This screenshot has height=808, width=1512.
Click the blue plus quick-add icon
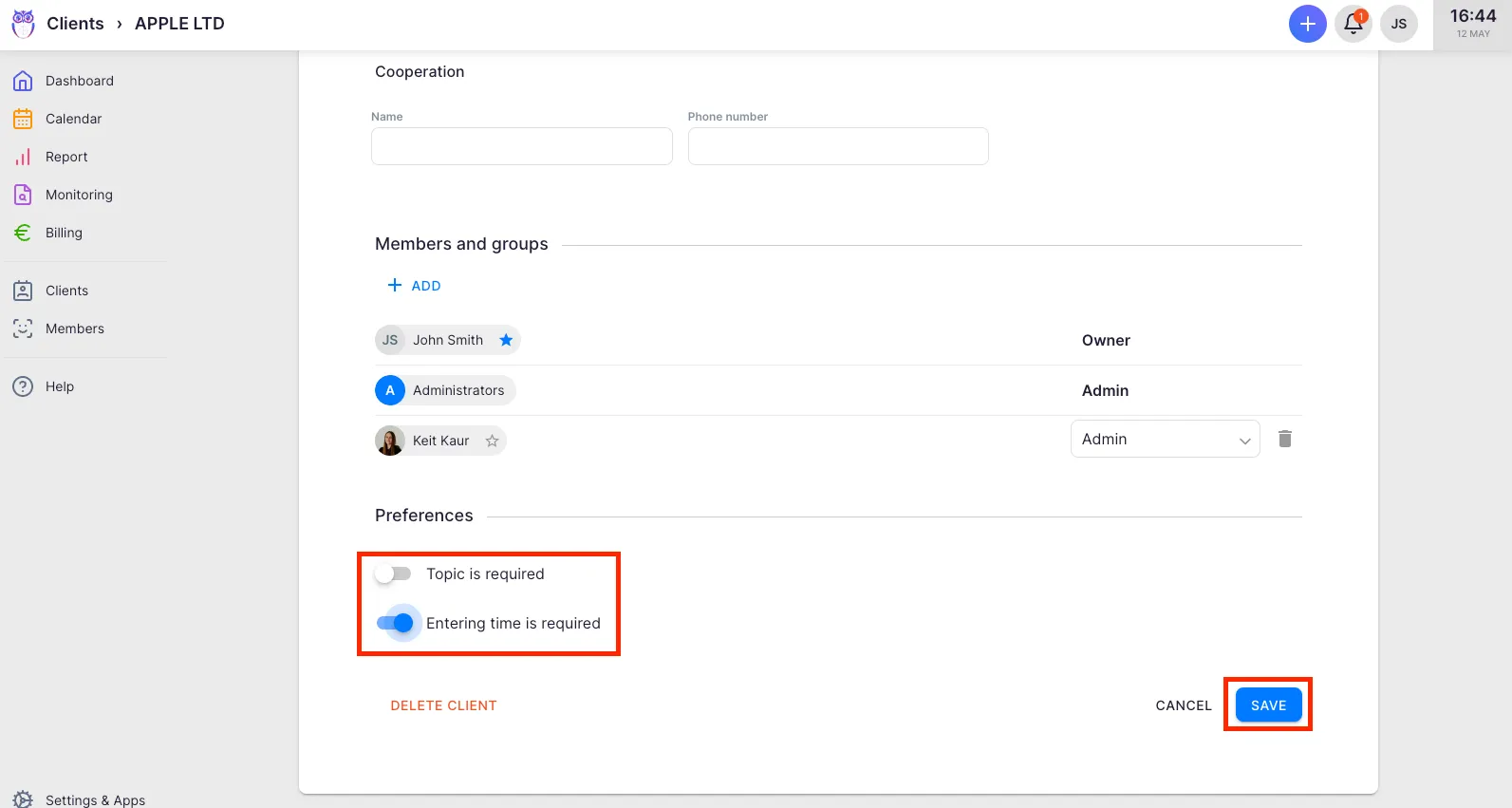click(x=1307, y=24)
